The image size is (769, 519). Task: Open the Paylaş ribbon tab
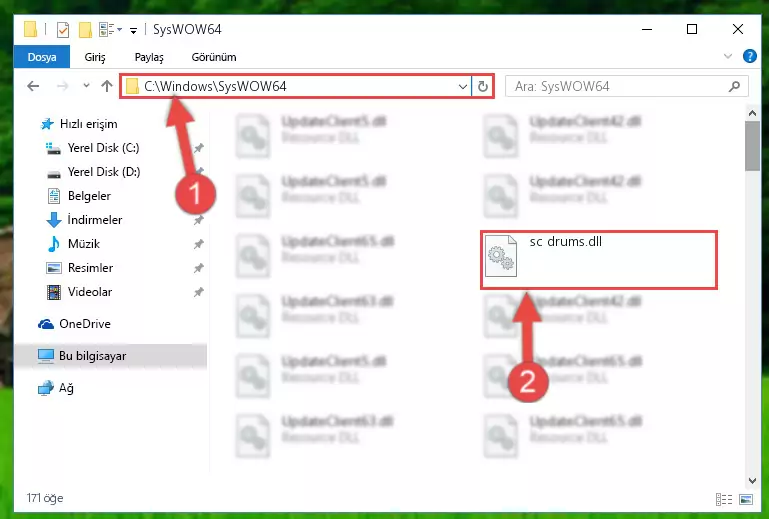(x=149, y=57)
